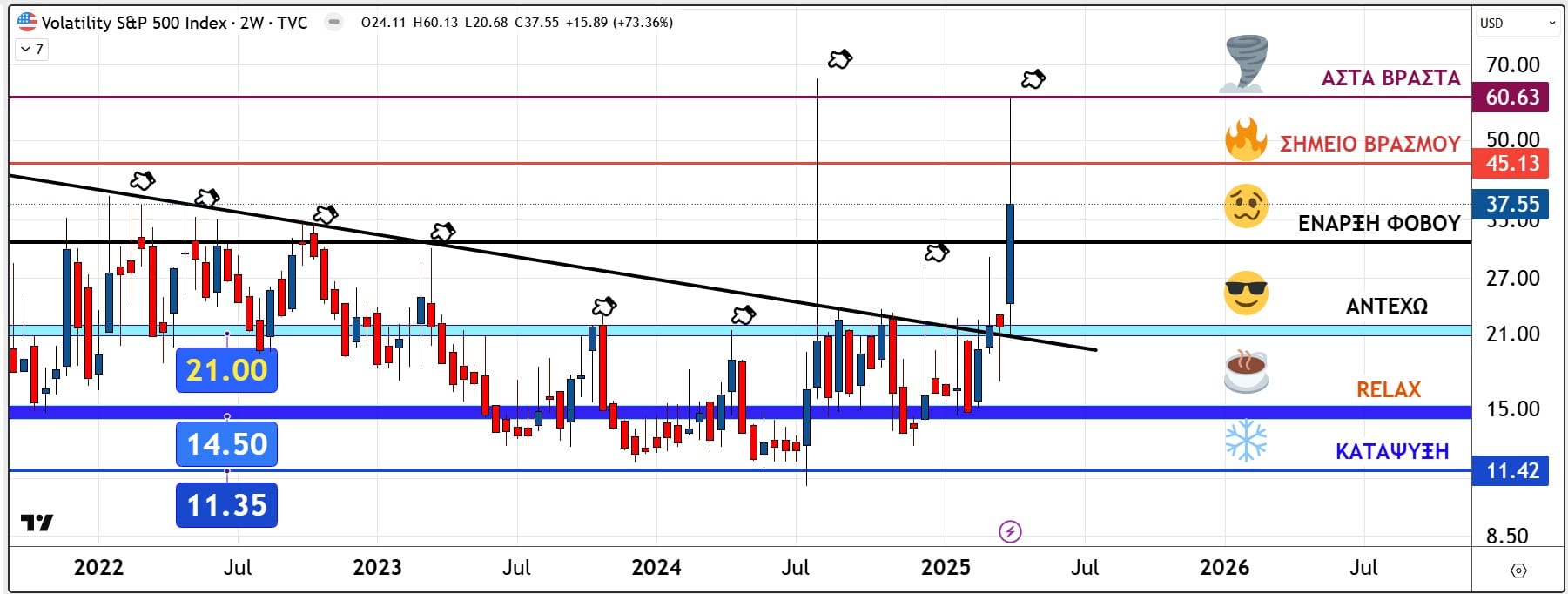This screenshot has width=1568, height=594.
Task: Open the USD currency dropdown
Action: (x=1518, y=24)
